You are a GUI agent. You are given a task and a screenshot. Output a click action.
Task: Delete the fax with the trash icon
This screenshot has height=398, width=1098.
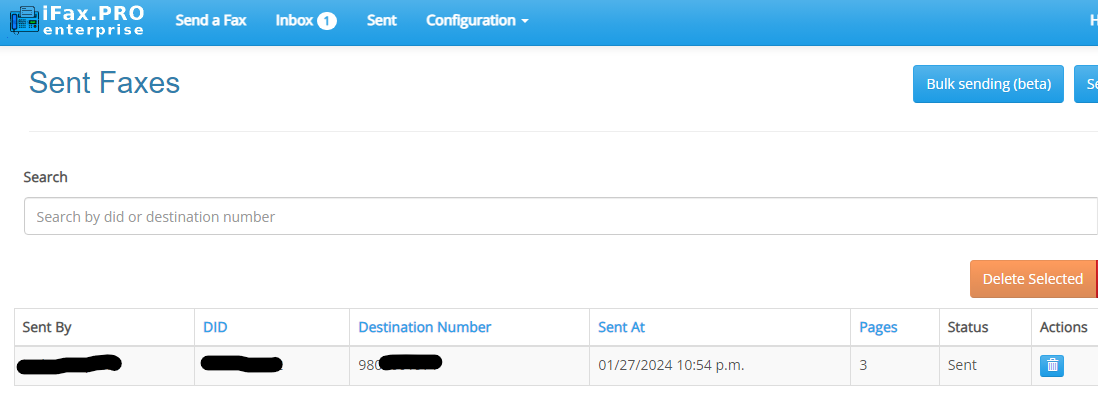click(x=1052, y=366)
